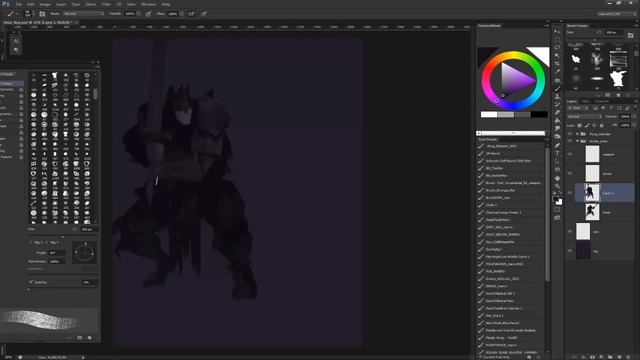Toggle Quick Mask mode icon
This screenshot has width=640, height=360.
557,210
